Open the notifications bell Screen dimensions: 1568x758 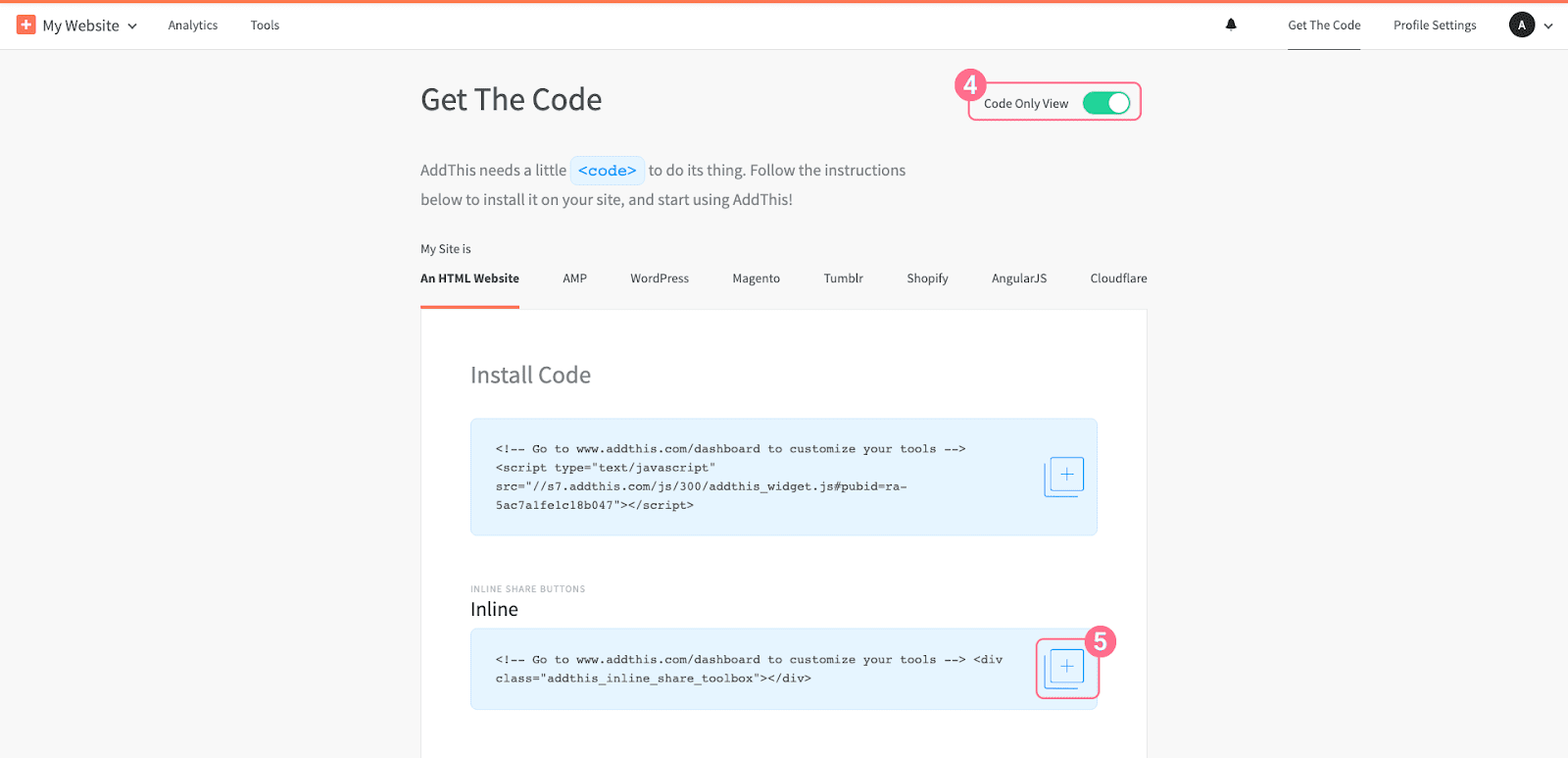click(1231, 25)
